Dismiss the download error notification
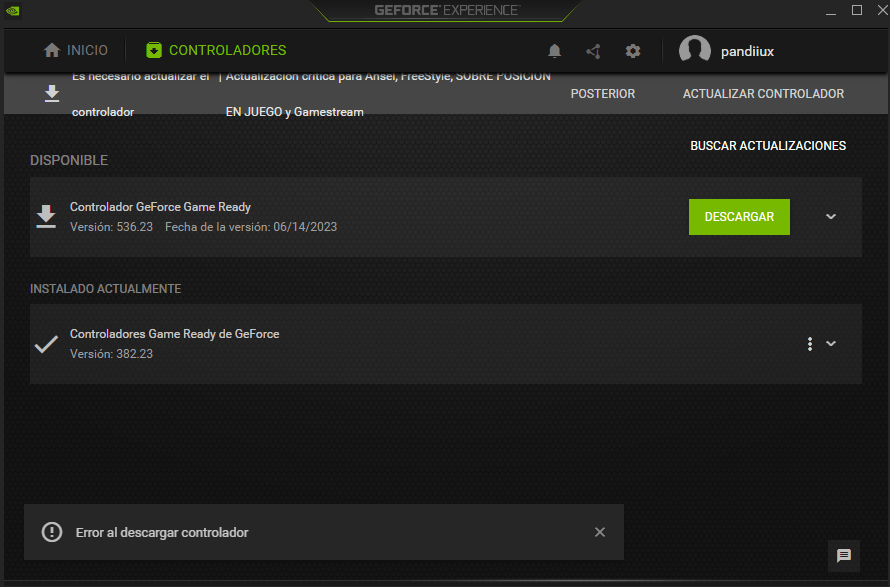 pyautogui.click(x=600, y=532)
